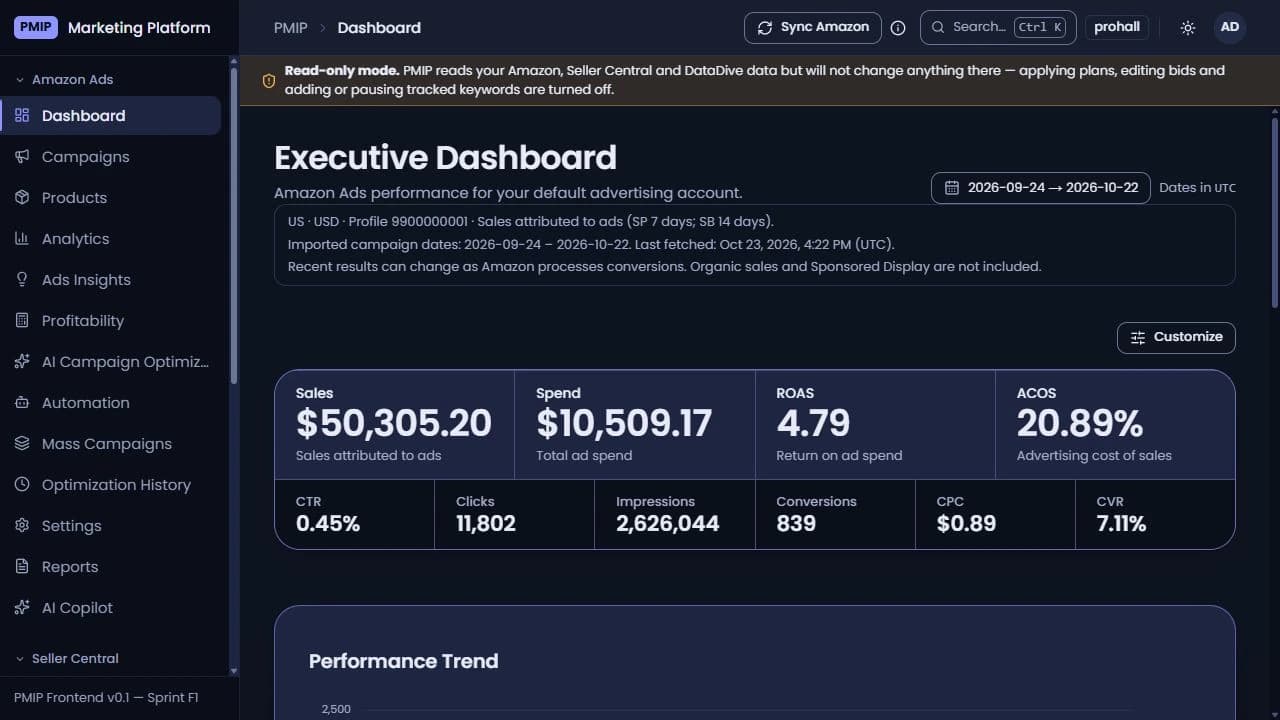The image size is (1280, 720).
Task: Click the AI Campaign Optimization sparkle icon
Action: [x=22, y=362]
